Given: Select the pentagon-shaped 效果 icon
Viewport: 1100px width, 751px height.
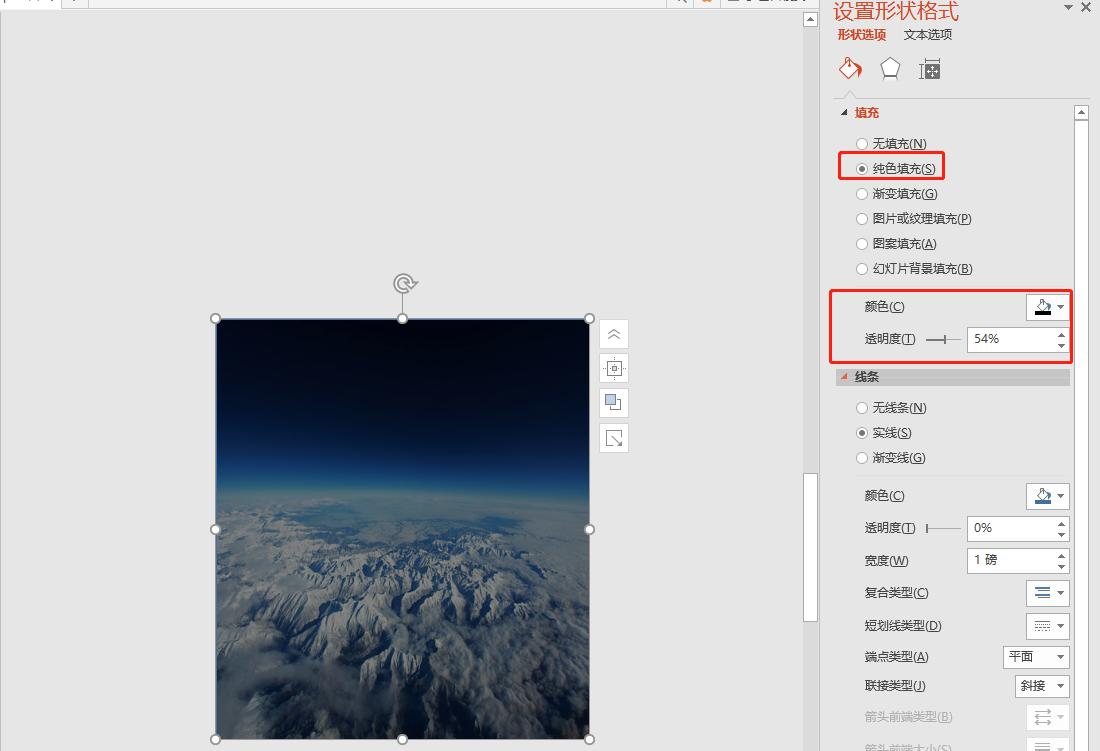Looking at the screenshot, I should click(889, 68).
